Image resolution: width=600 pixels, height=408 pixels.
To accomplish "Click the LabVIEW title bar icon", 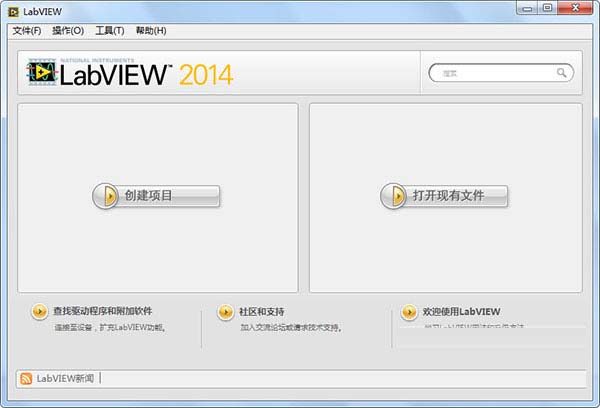I will click(13, 12).
